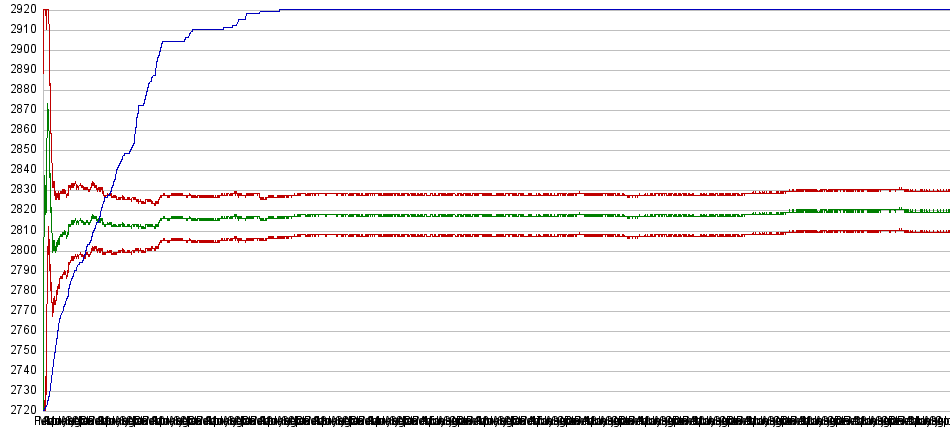Viewport: 950px width, 435px height.
Task: Select the 2840 y-axis label
Action: 20,169
